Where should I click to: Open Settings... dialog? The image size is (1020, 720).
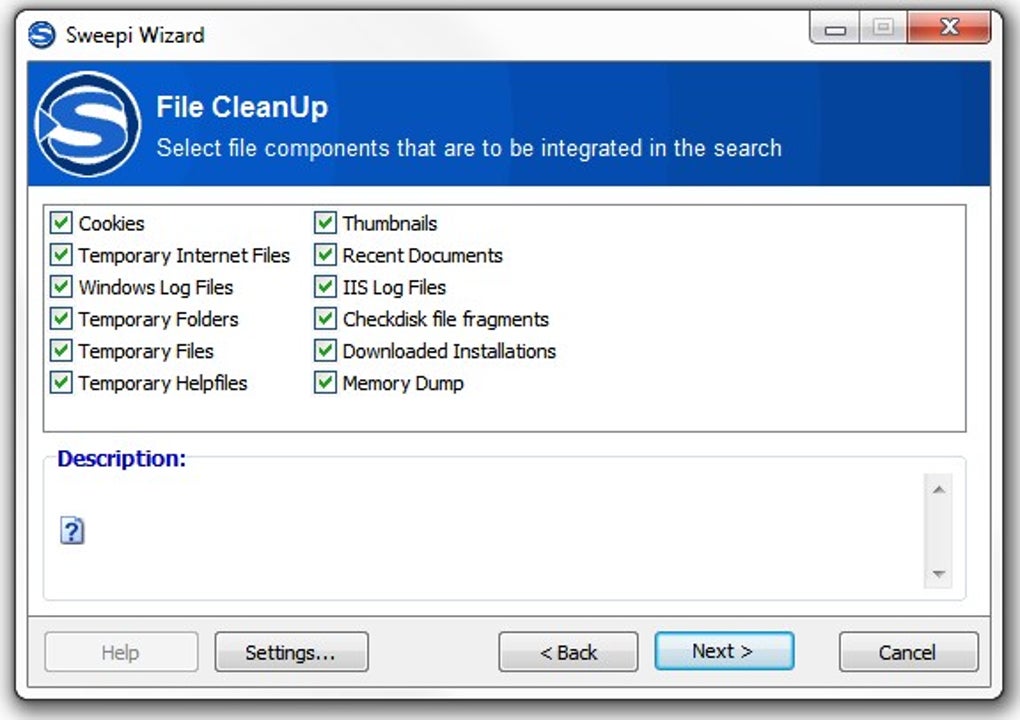(291, 652)
